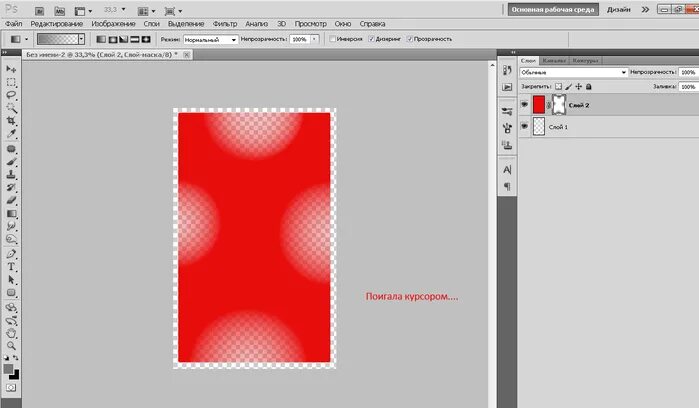Open the gradient picker dropdown arrow
This screenshot has width=699, height=408.
pos(81,39)
